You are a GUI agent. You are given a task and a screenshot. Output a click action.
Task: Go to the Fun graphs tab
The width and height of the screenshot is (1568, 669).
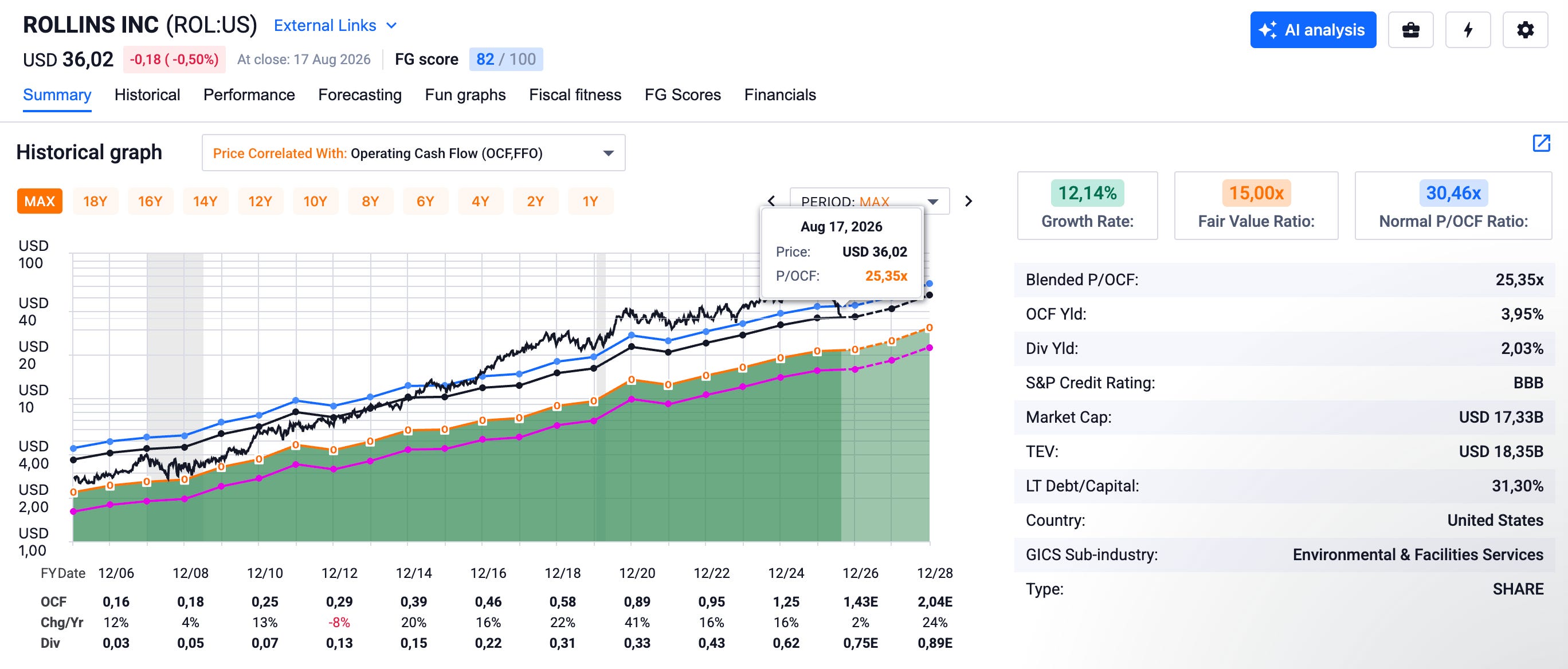click(x=465, y=95)
